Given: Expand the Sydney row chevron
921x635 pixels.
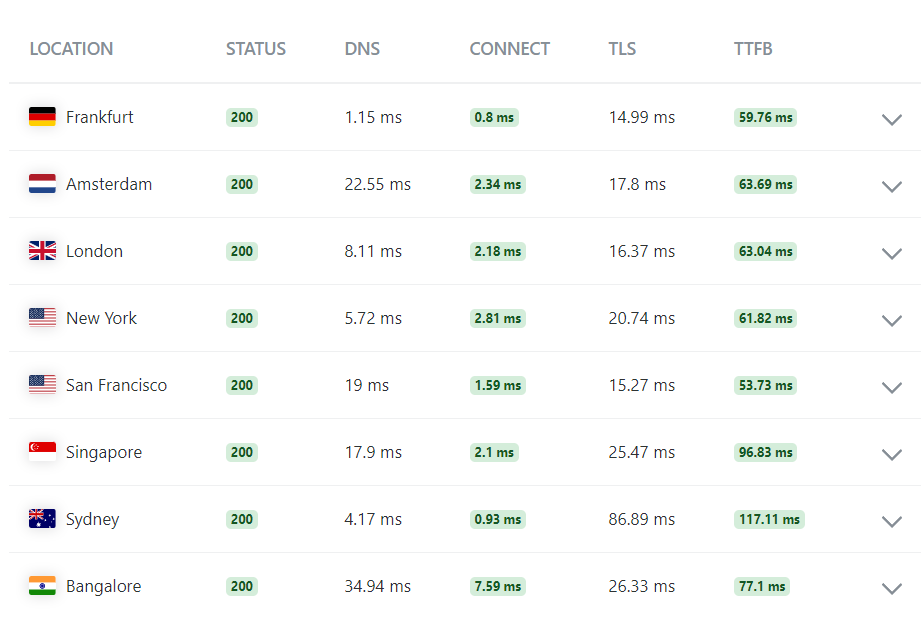Looking at the screenshot, I should [x=892, y=521].
